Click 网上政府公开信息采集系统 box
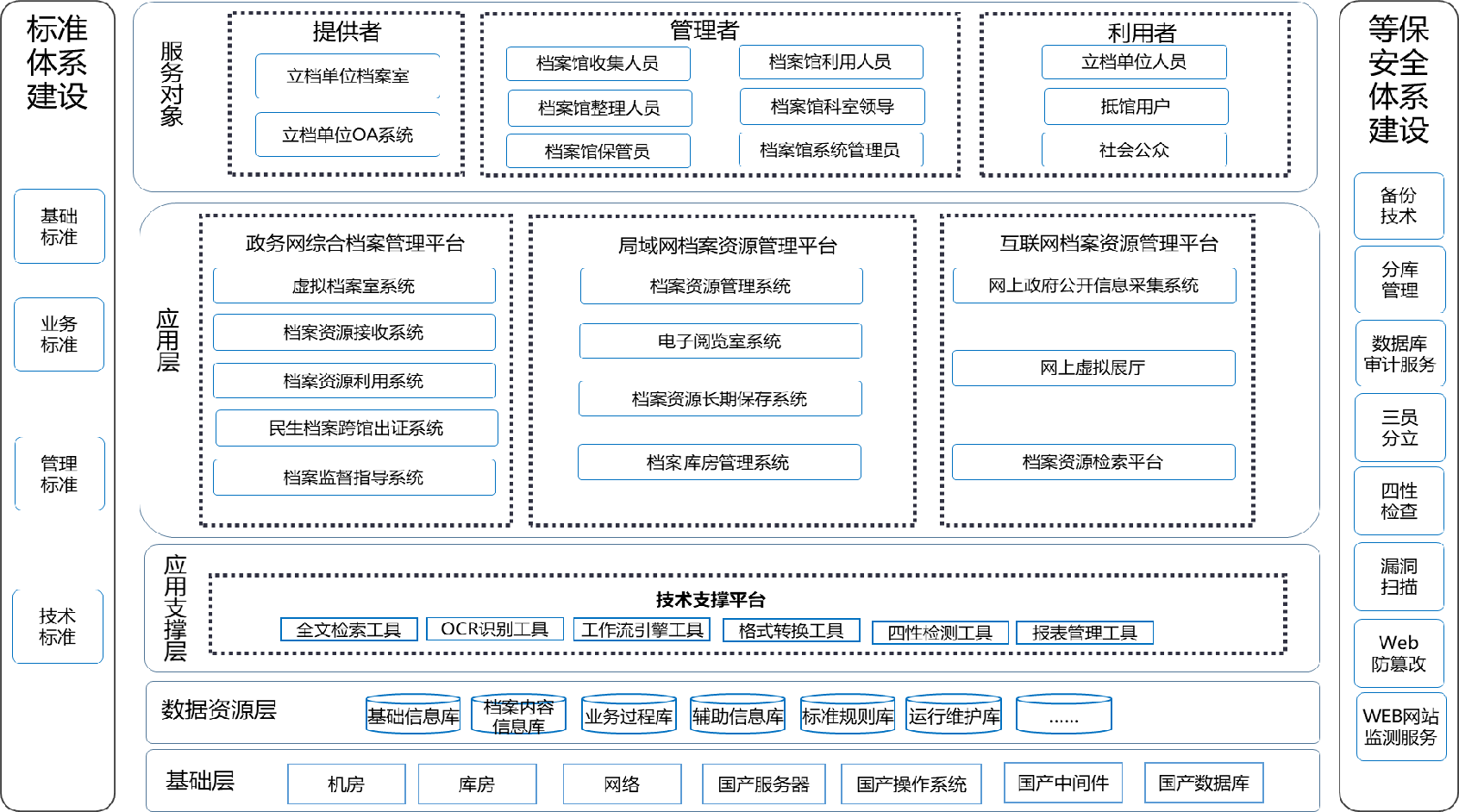 pyautogui.click(x=1095, y=285)
